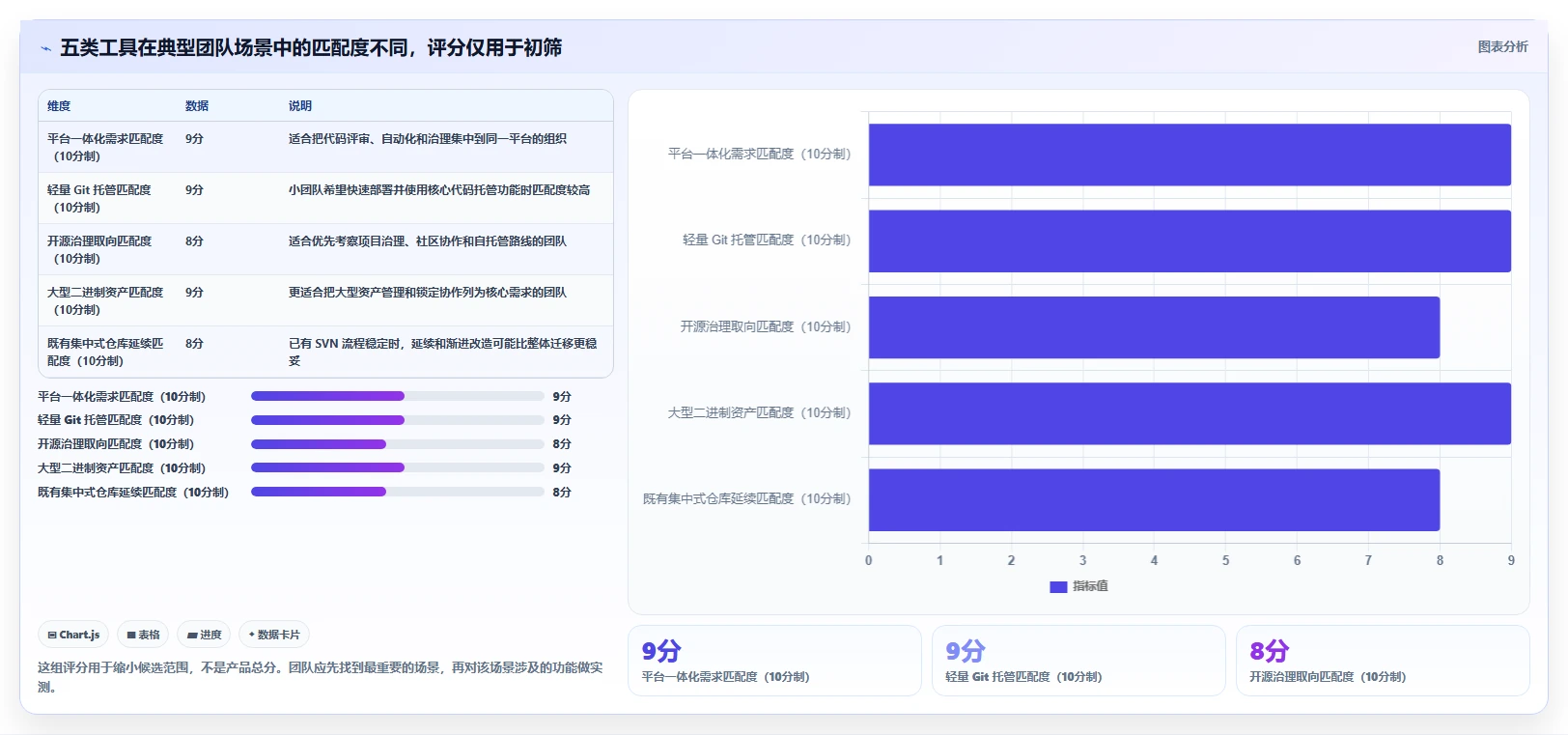Click the small icon before the page title
This screenshot has width=1568, height=735.
click(x=45, y=48)
